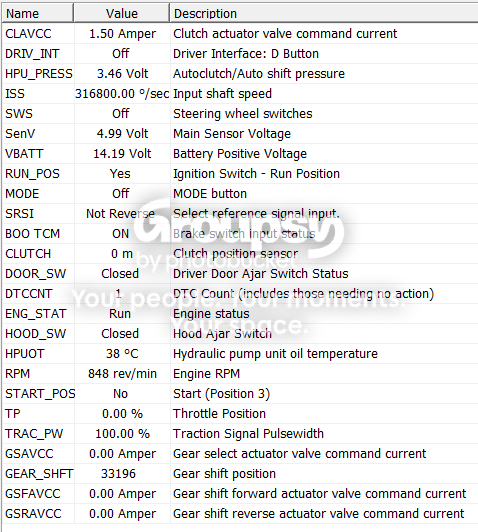The height and width of the screenshot is (532, 478).
Task: Click the 3.46 Volt value
Action: tap(122, 74)
